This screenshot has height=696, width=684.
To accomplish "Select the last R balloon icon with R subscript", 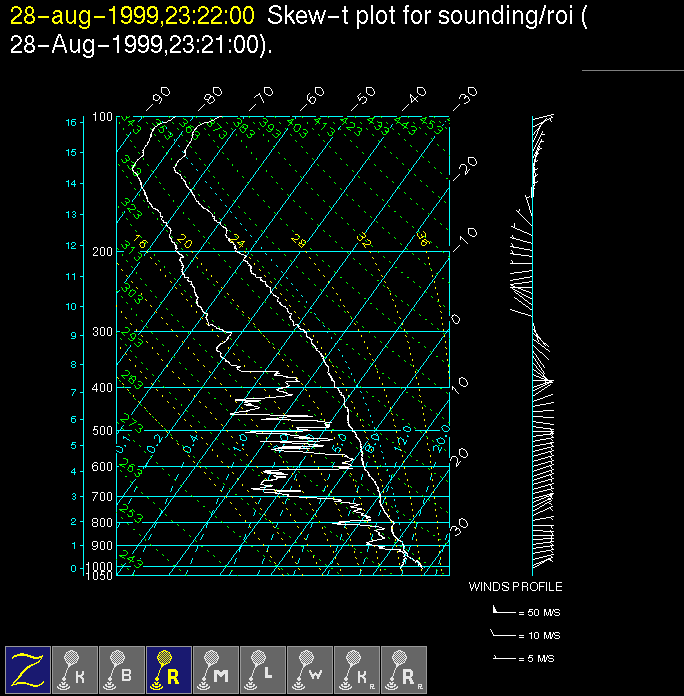I will (x=404, y=669).
